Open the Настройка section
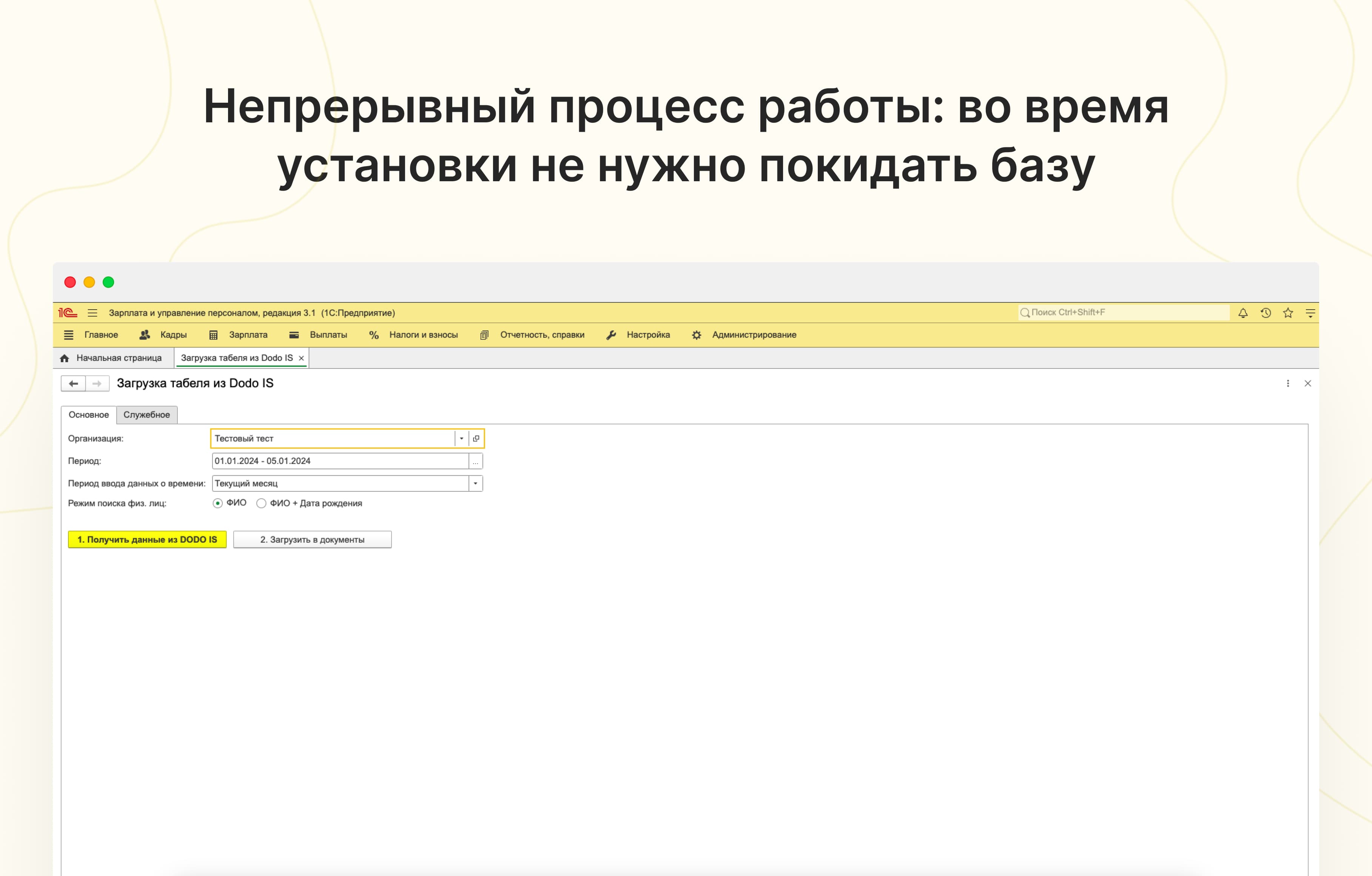The height and width of the screenshot is (876, 1372). [x=648, y=335]
